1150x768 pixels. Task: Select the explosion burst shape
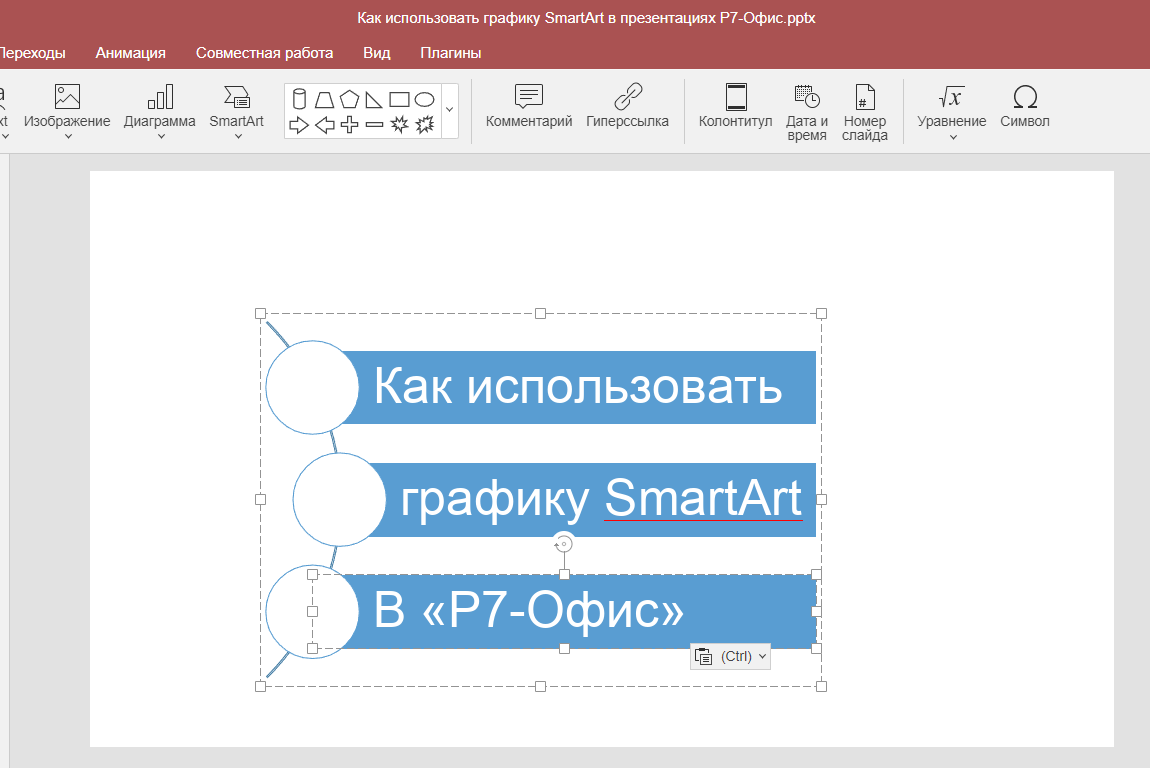point(424,125)
